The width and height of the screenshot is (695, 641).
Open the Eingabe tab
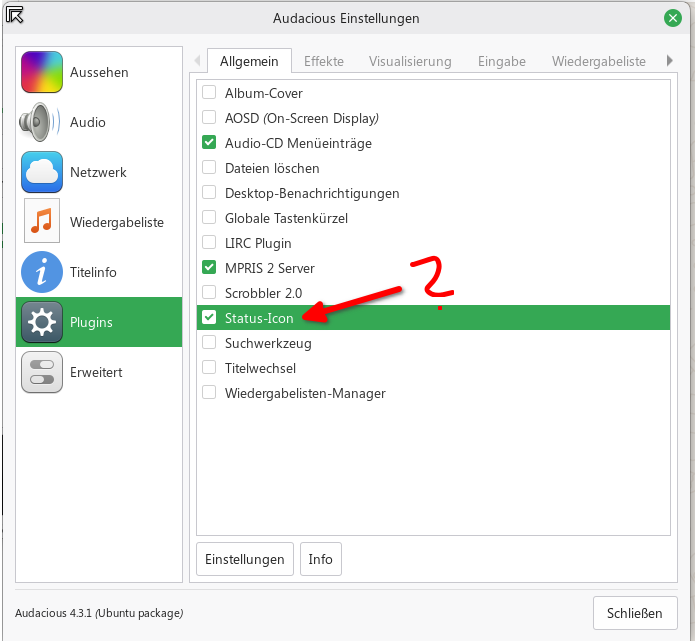[x=501, y=61]
